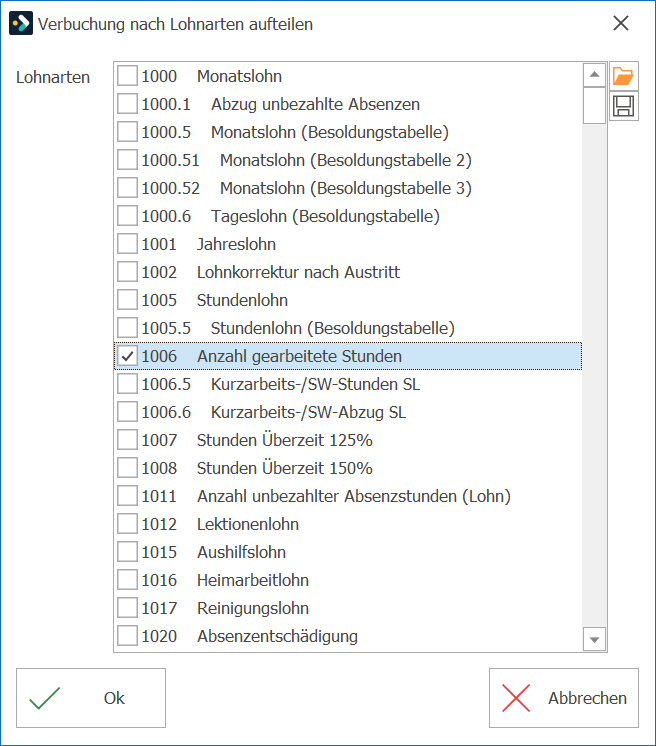Select the Monatslohn row text
This screenshot has height=746, width=656.
click(x=239, y=76)
